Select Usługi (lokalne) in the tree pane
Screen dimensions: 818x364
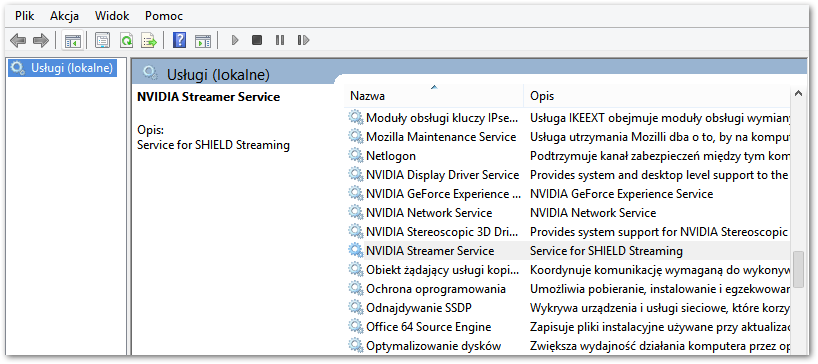pos(62,68)
